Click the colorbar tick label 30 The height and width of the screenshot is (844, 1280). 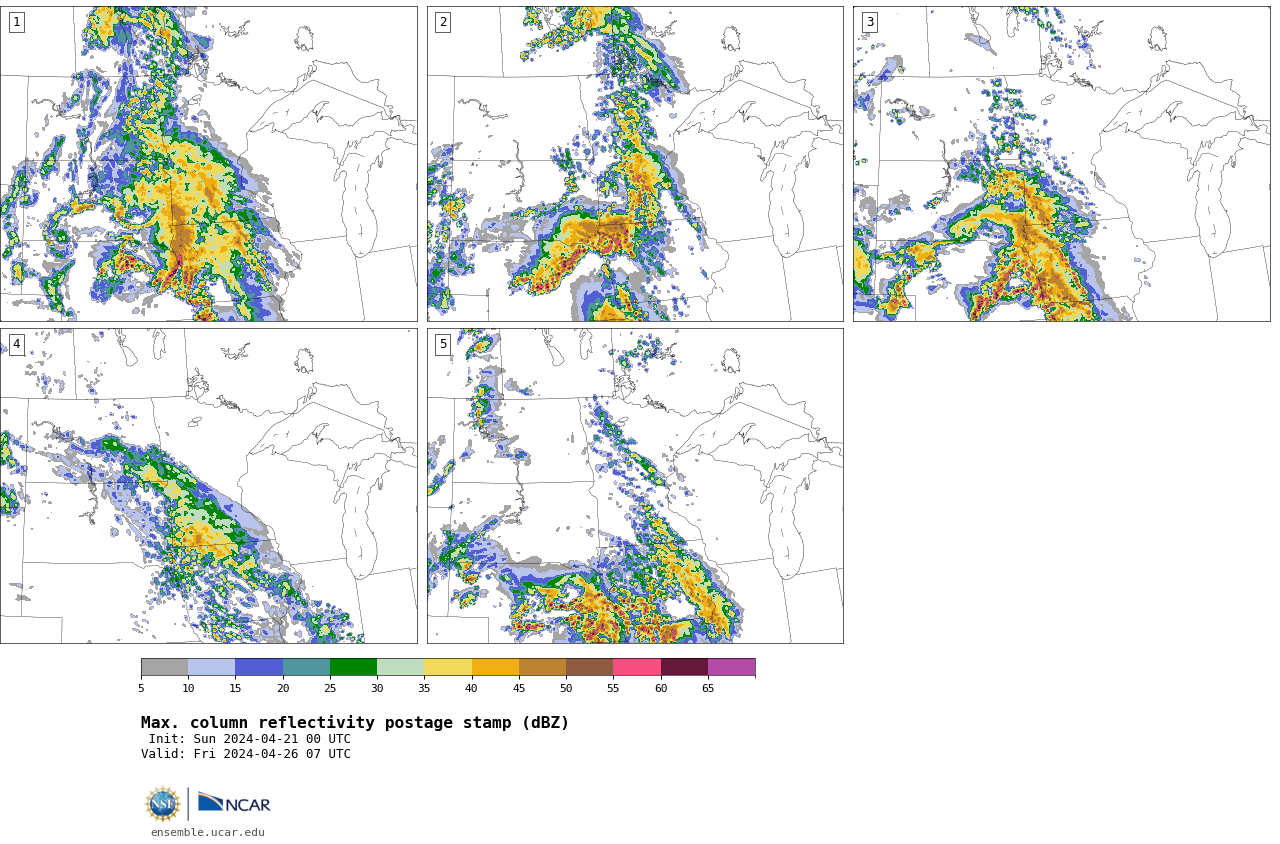tap(377, 688)
